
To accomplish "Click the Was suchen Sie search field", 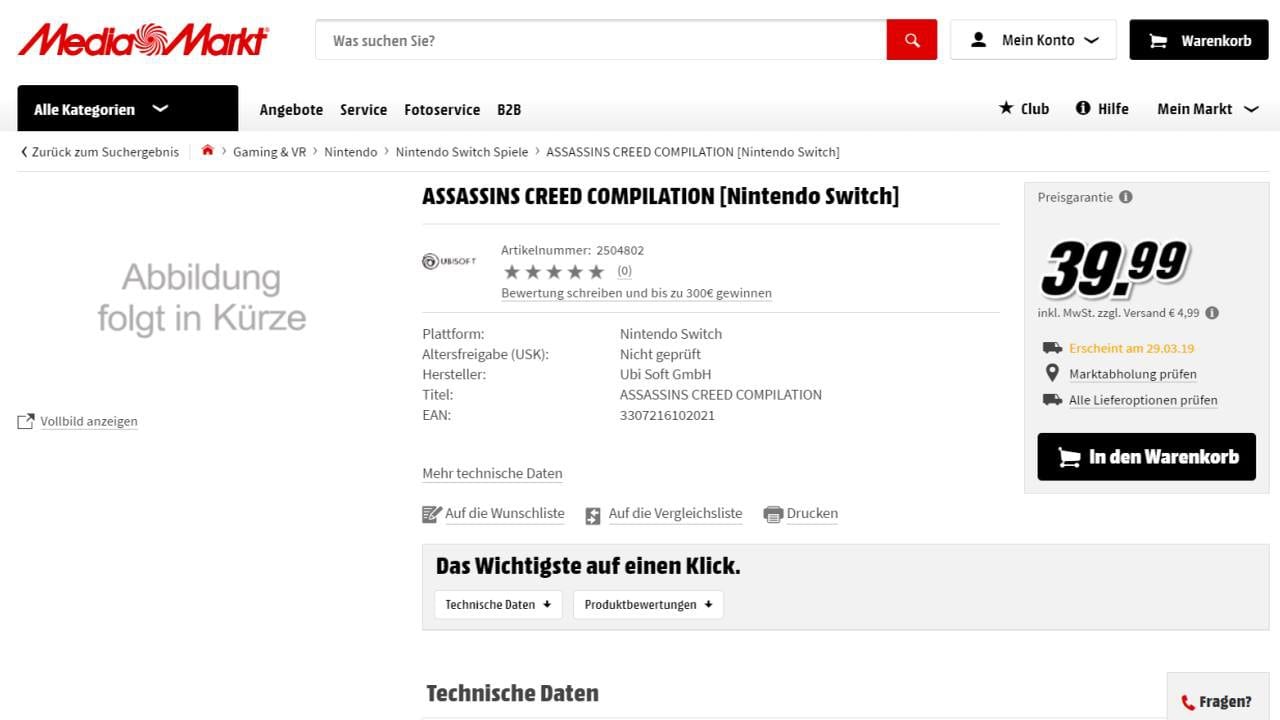I will click(x=600, y=40).
